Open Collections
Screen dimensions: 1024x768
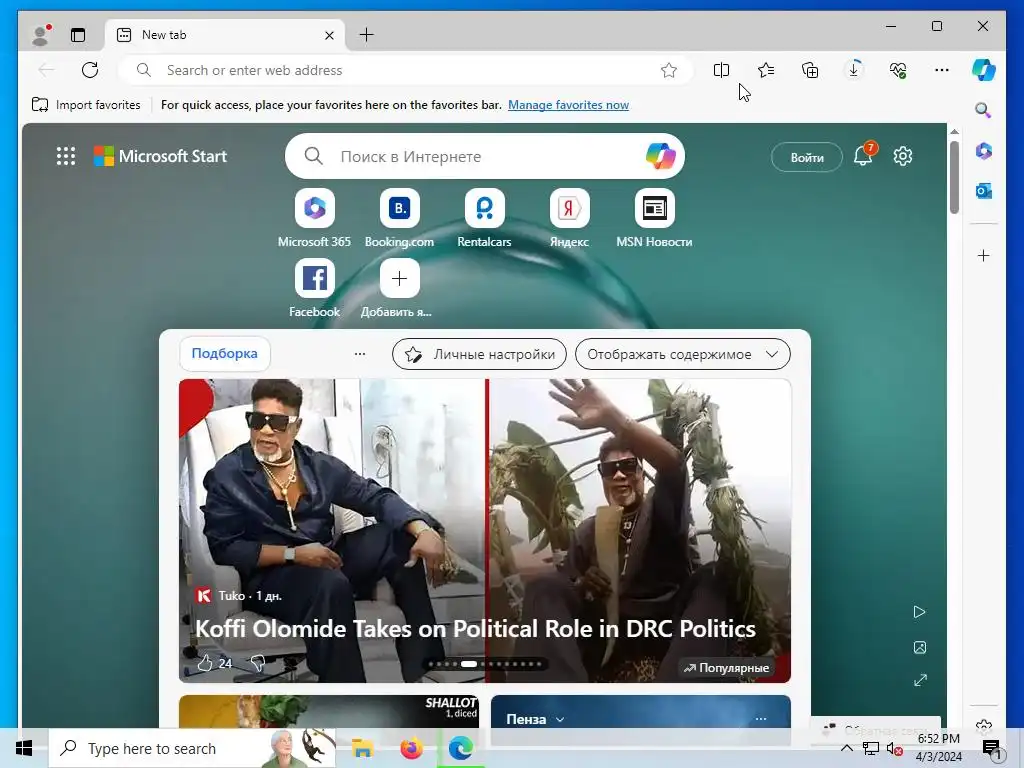(x=810, y=70)
